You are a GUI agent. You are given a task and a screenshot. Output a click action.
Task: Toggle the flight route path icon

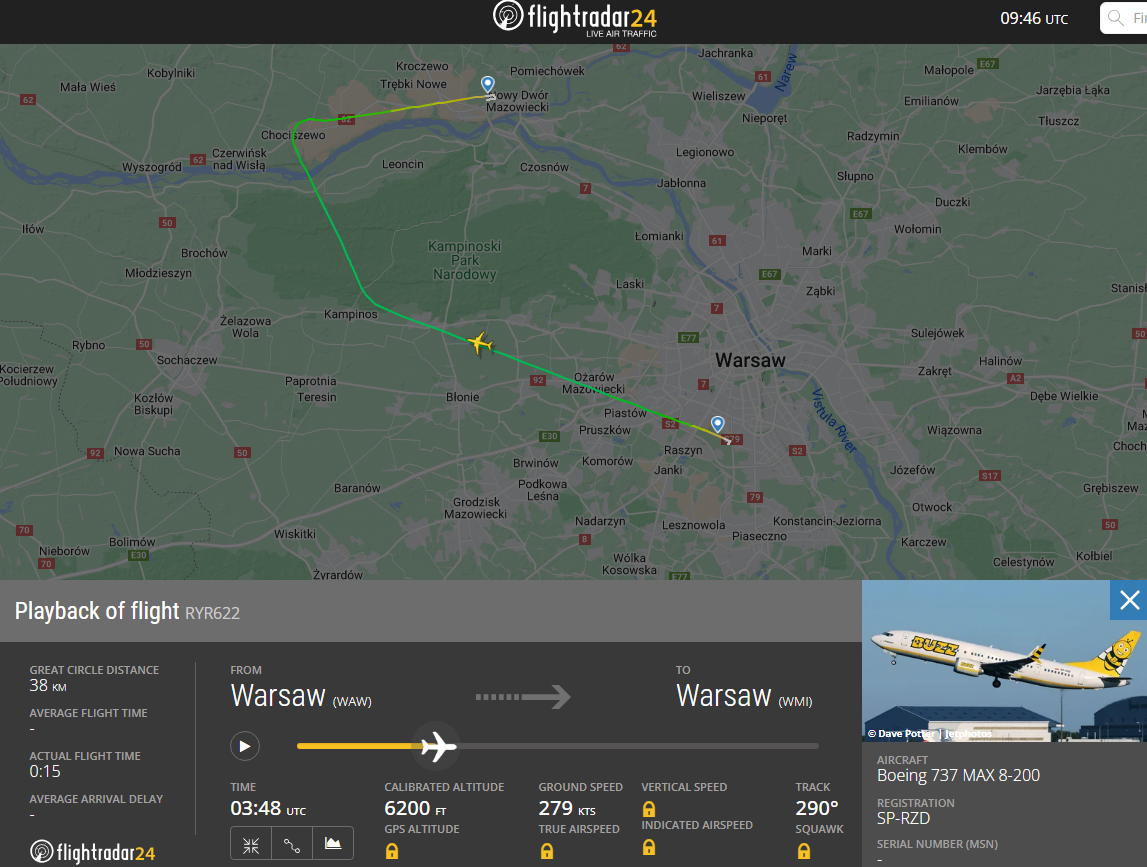(x=292, y=845)
